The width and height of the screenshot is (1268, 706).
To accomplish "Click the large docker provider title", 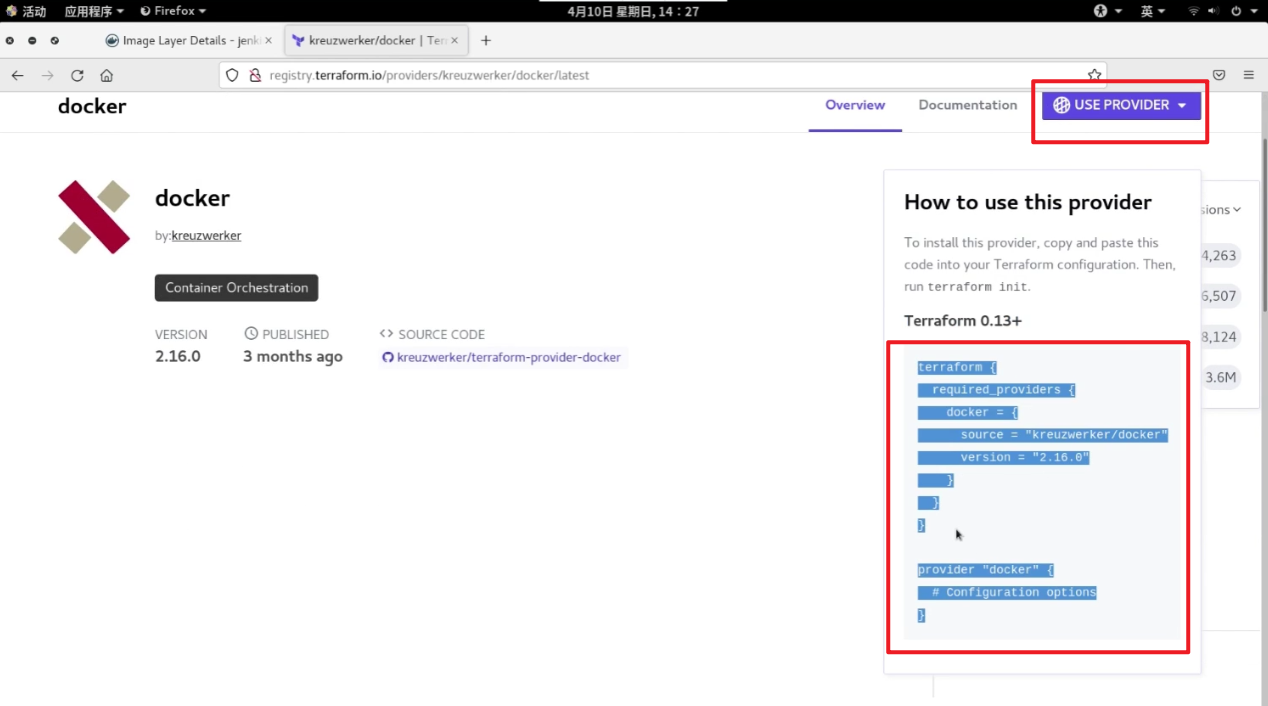I will [192, 198].
